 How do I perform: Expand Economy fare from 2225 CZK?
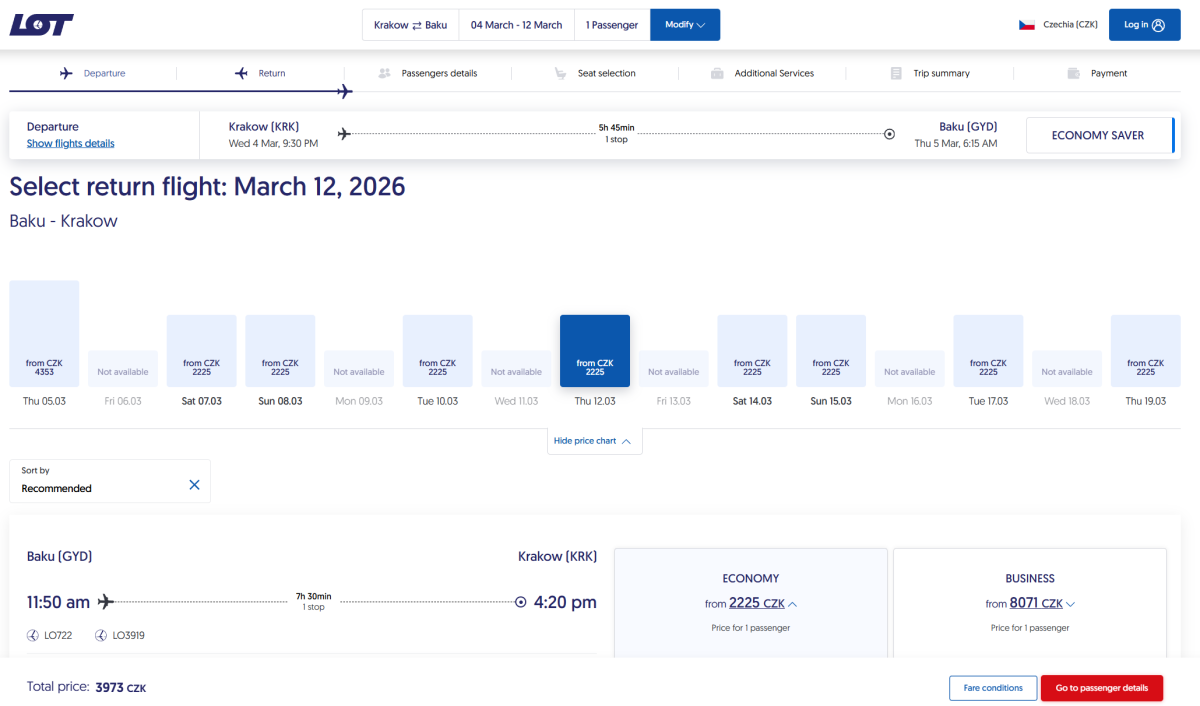coord(750,603)
